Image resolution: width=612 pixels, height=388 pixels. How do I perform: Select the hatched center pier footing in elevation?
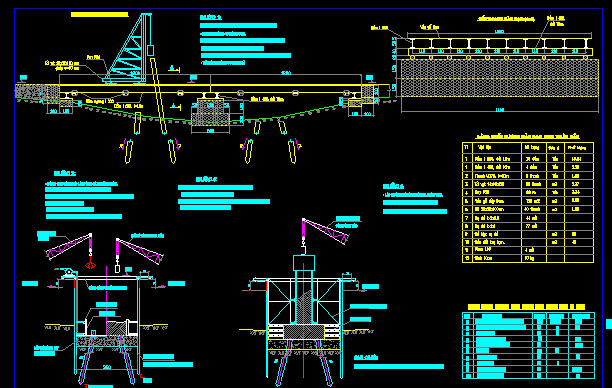(x=211, y=112)
